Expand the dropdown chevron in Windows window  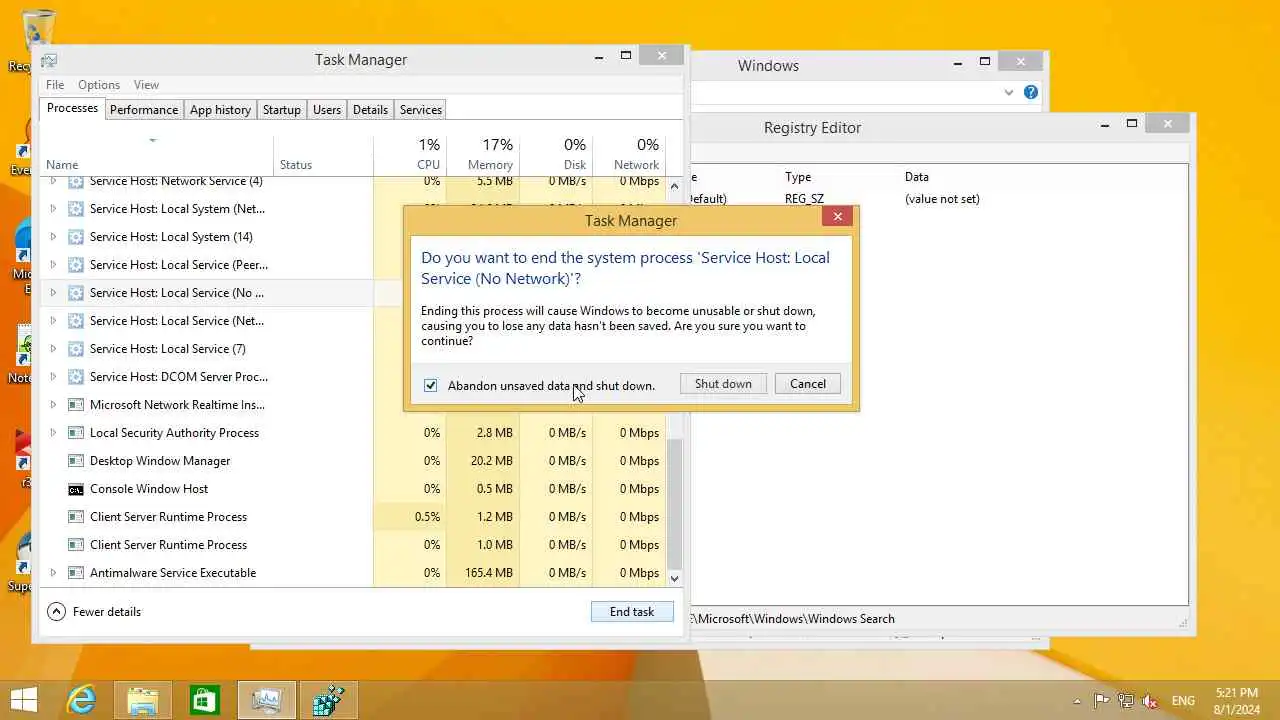1008,92
